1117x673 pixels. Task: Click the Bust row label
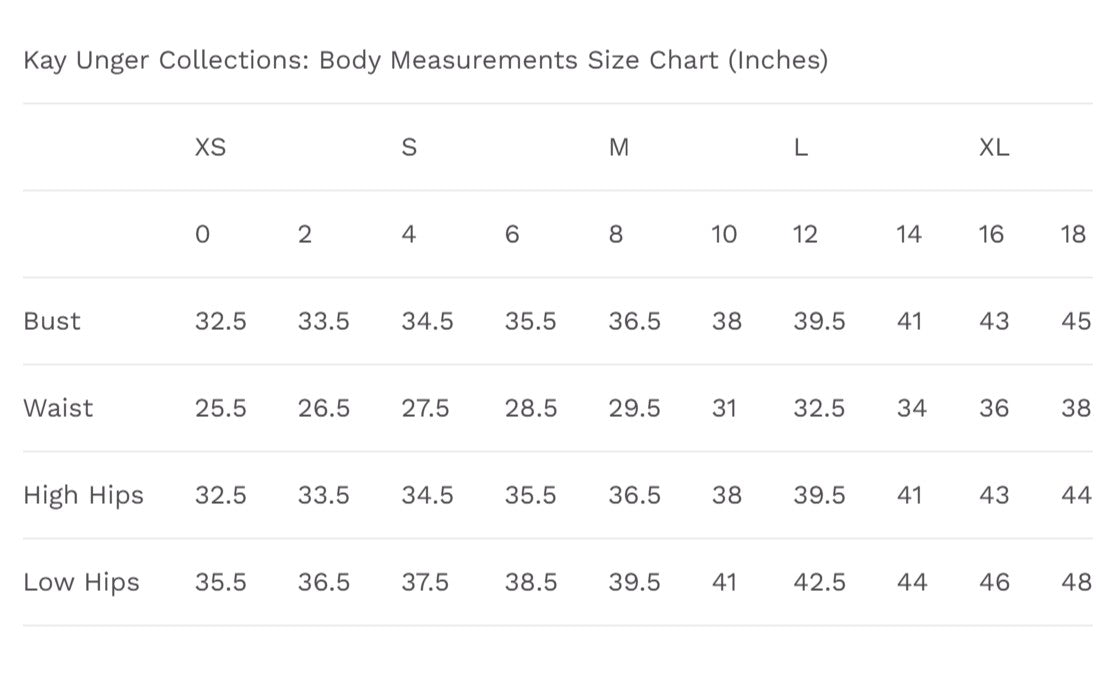coord(52,322)
